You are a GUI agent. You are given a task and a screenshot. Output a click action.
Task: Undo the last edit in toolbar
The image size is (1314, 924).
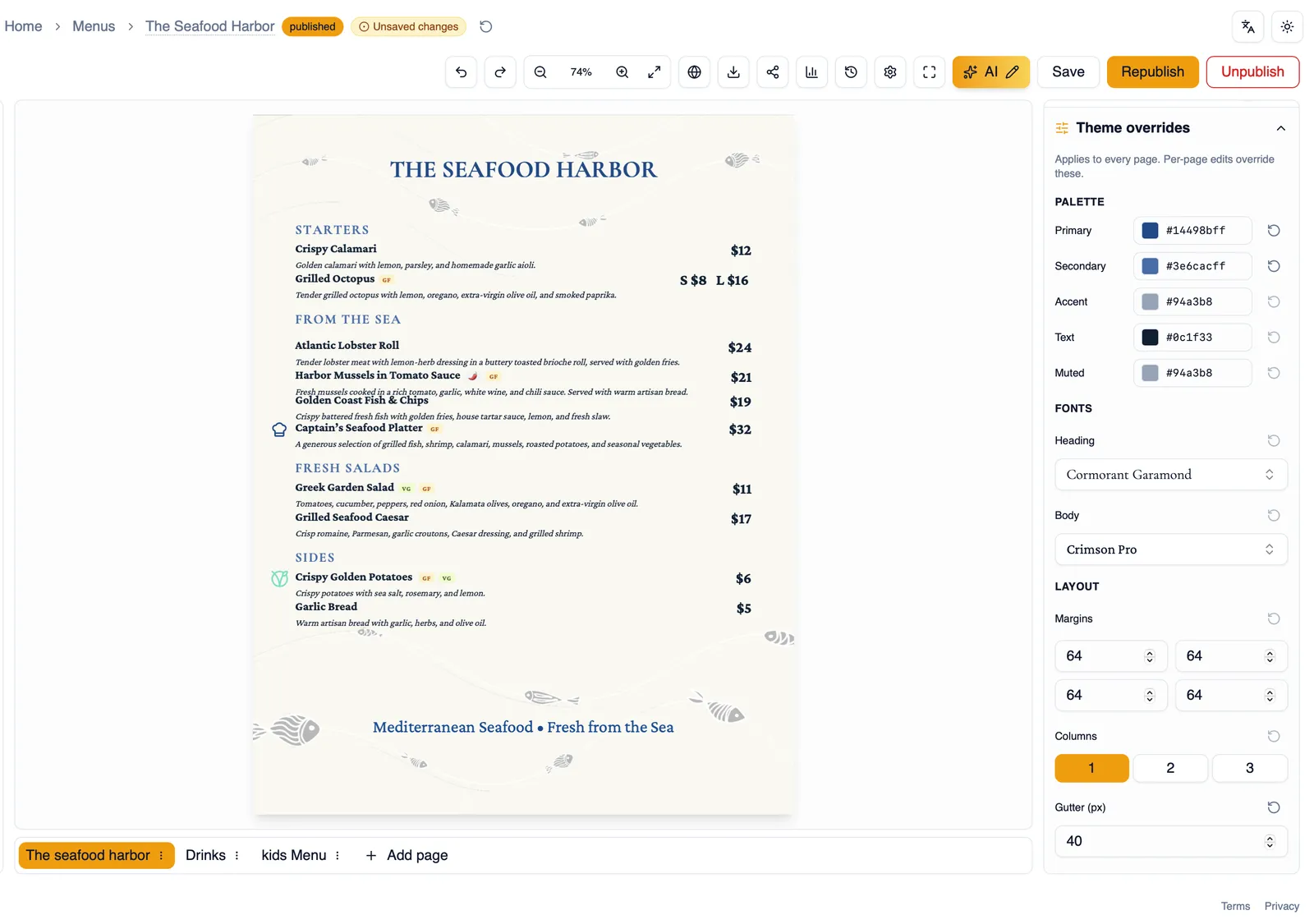pyautogui.click(x=462, y=72)
